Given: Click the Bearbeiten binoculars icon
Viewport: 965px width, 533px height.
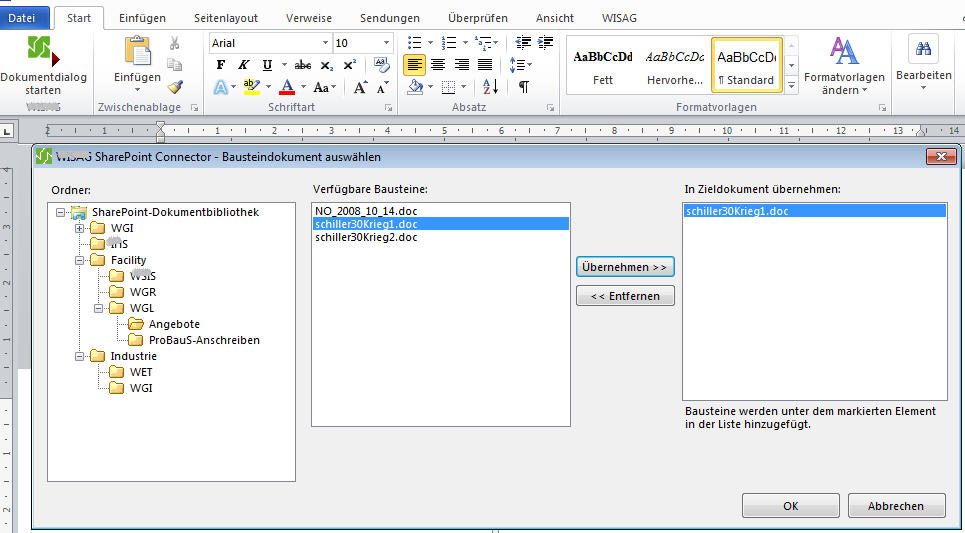Looking at the screenshot, I should click(x=923, y=50).
